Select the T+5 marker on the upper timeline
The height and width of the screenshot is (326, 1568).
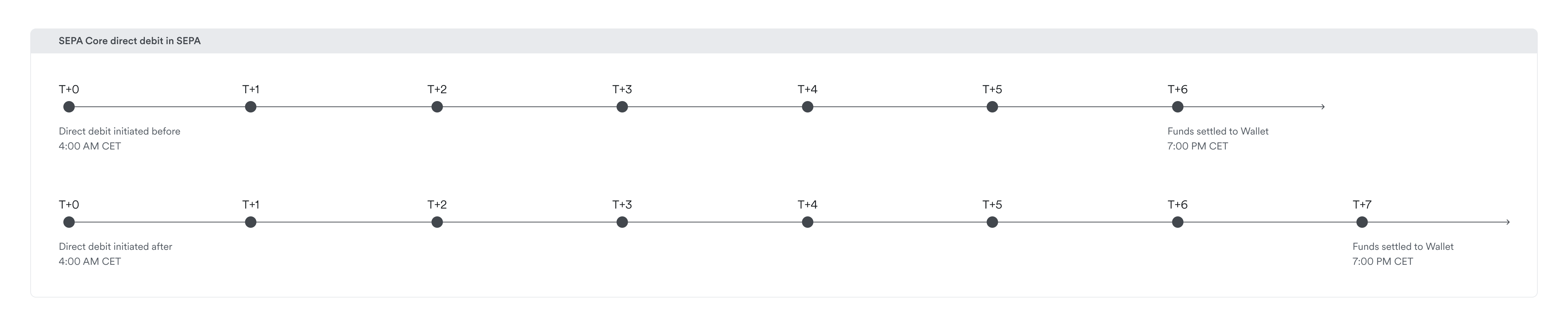992,107
